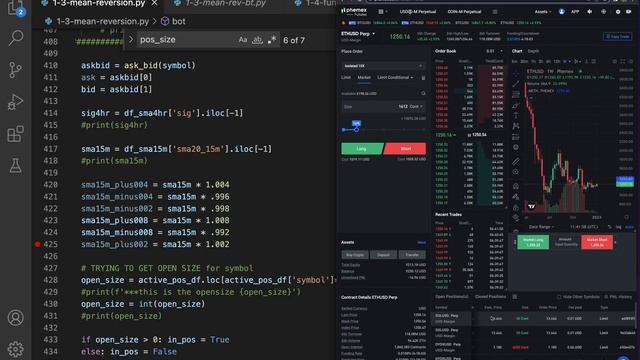Open the Manage gear menu in VS Code
Viewport: 640px width, 360px height.
[16, 349]
